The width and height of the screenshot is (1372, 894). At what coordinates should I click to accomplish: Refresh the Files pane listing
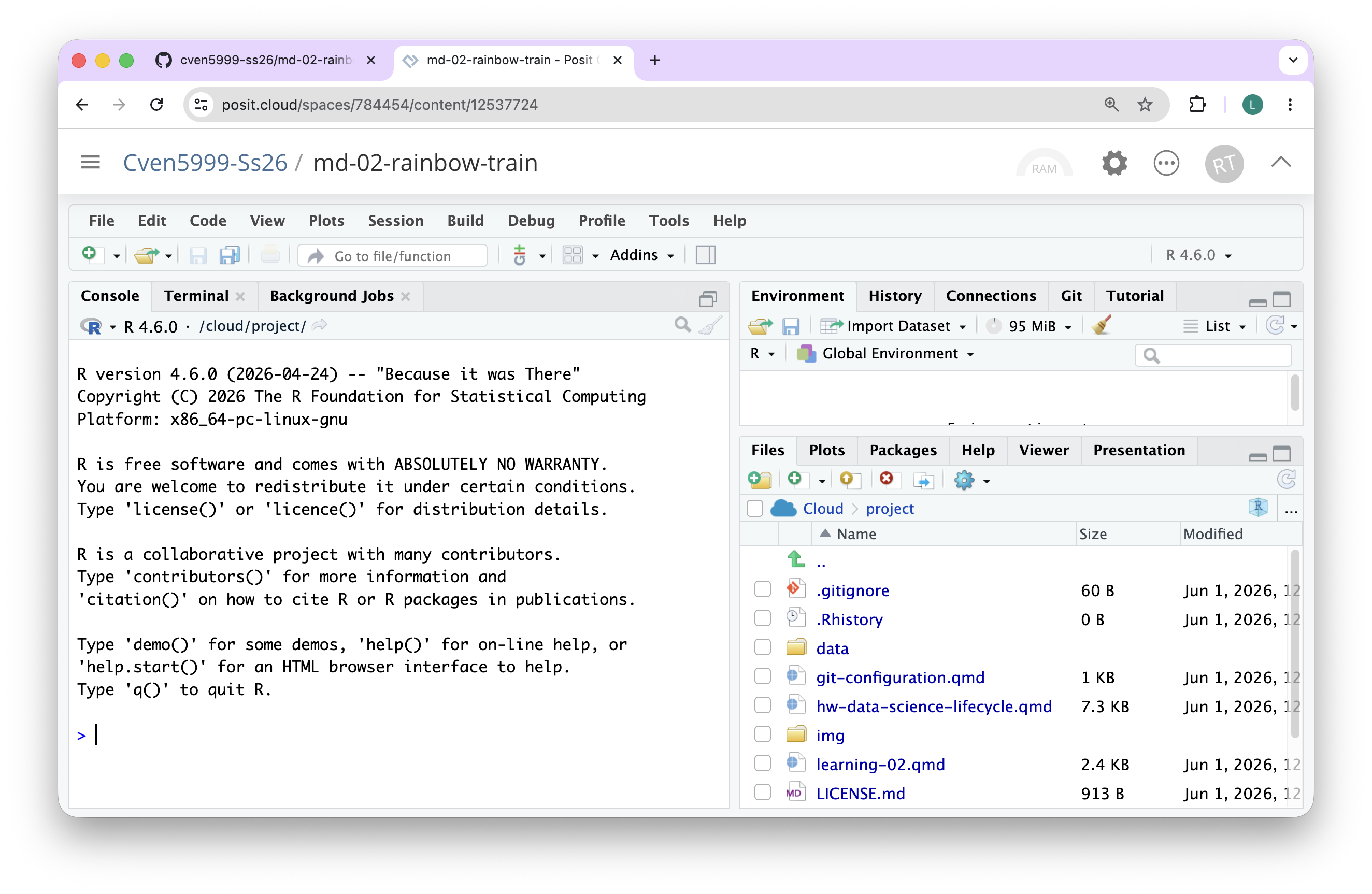pyautogui.click(x=1286, y=480)
